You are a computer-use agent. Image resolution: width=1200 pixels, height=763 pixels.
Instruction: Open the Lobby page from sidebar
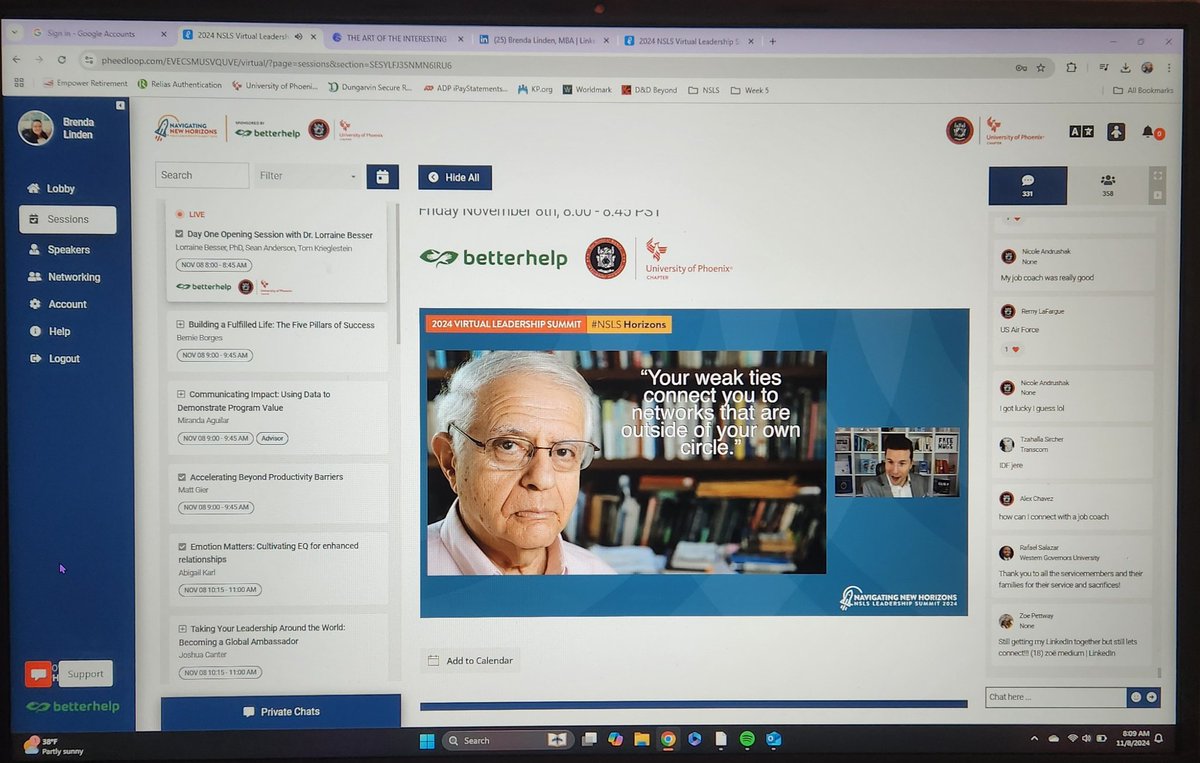coord(52,188)
